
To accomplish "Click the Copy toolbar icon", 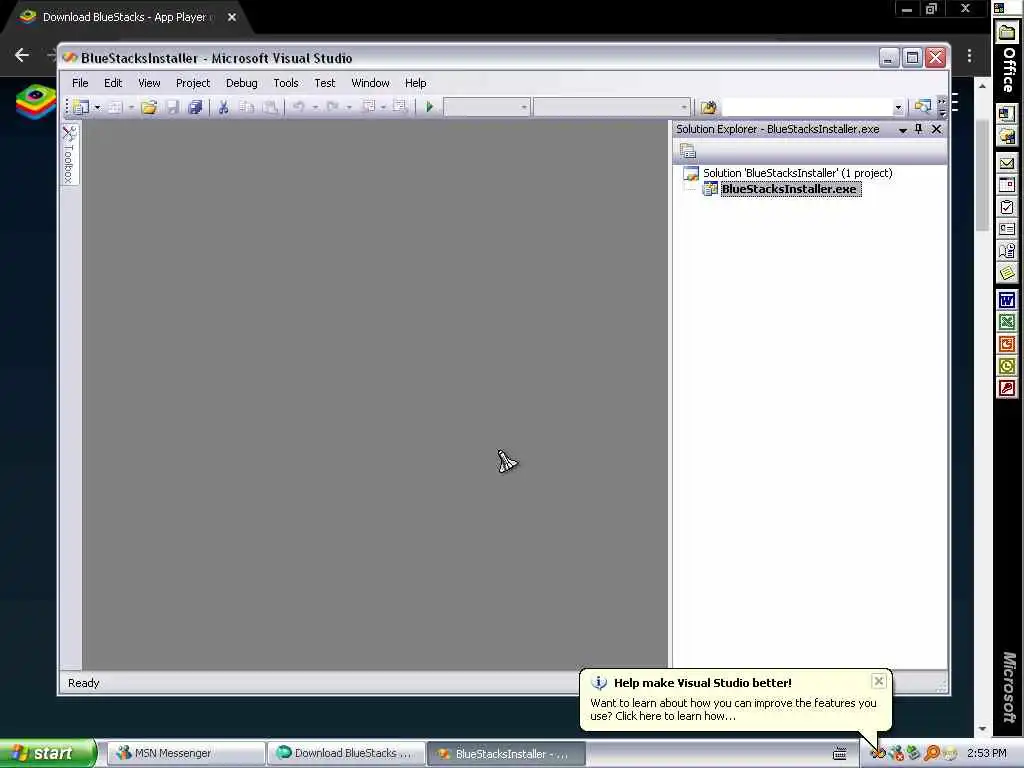I will 247,107.
